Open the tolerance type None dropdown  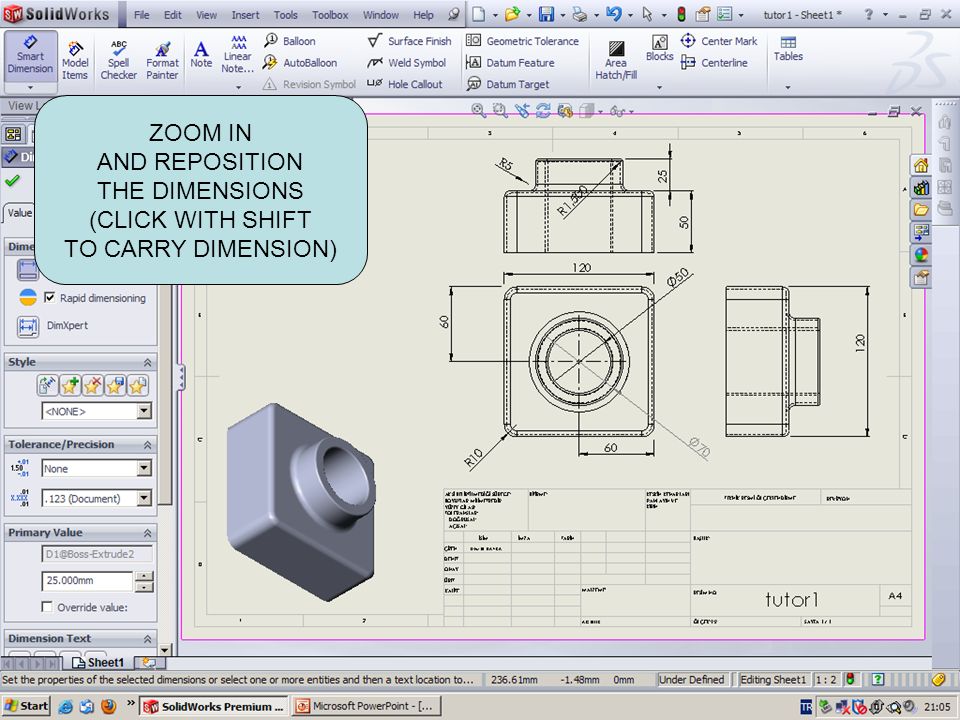144,468
